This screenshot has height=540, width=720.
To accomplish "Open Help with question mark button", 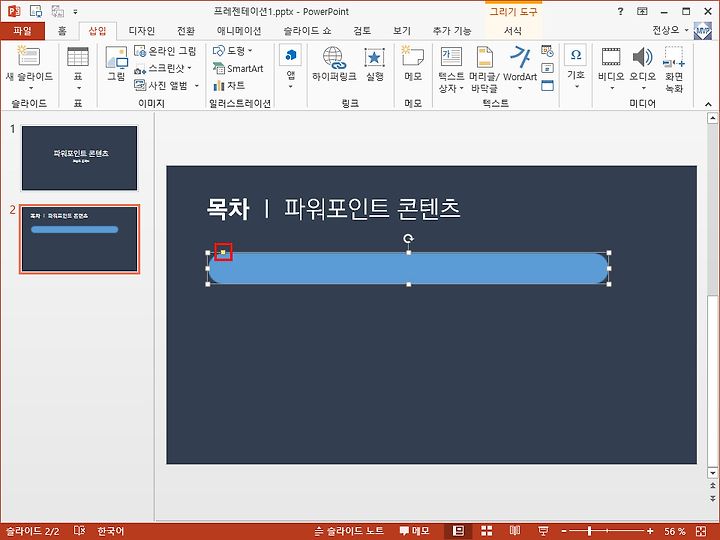I will 620,12.
